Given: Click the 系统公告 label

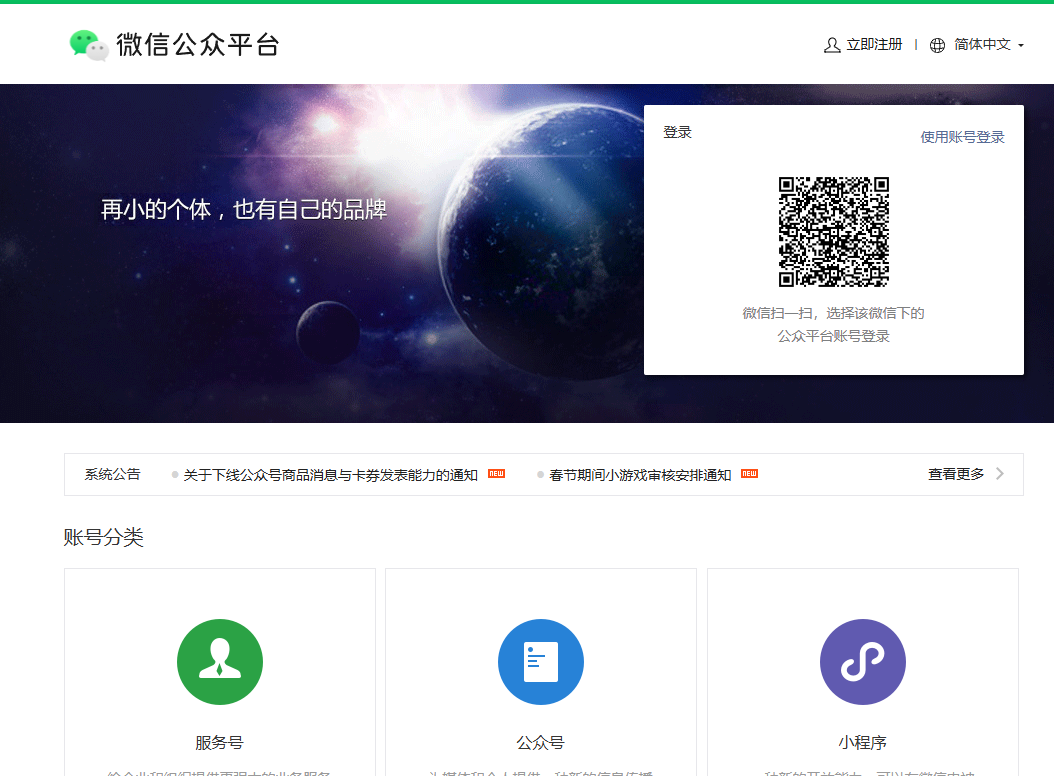Looking at the screenshot, I should point(112,474).
